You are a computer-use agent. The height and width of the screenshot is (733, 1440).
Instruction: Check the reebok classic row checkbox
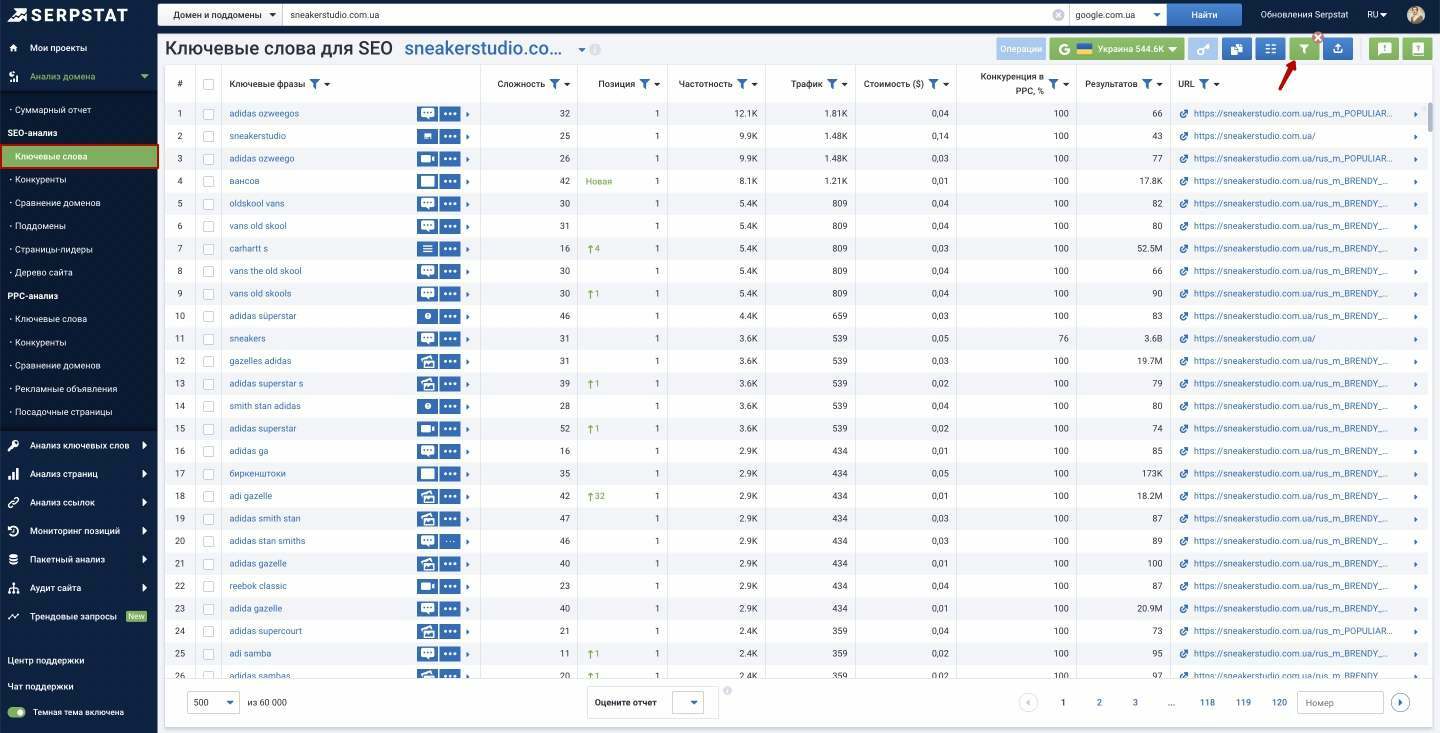[208, 586]
